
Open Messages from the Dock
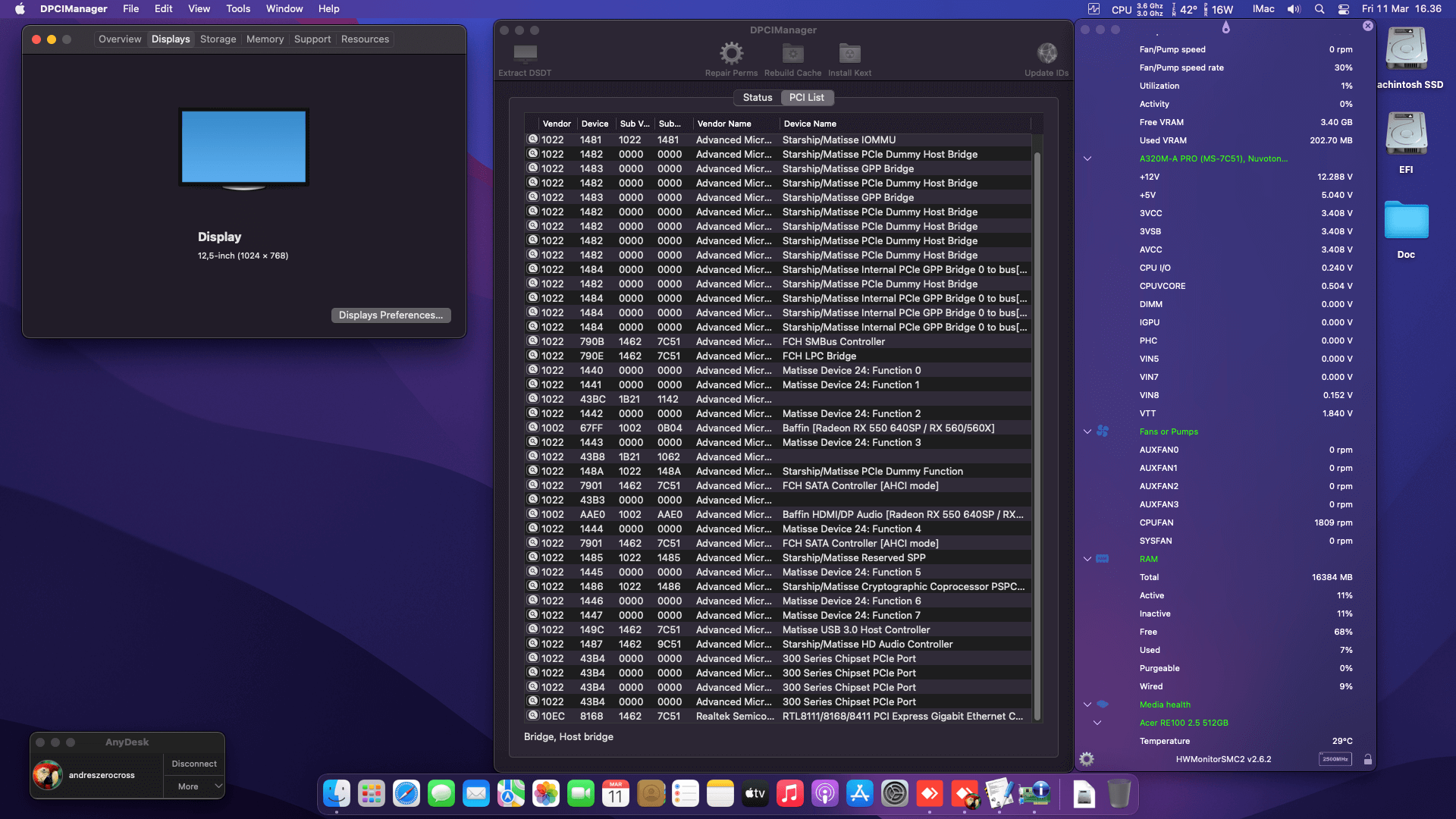click(441, 794)
